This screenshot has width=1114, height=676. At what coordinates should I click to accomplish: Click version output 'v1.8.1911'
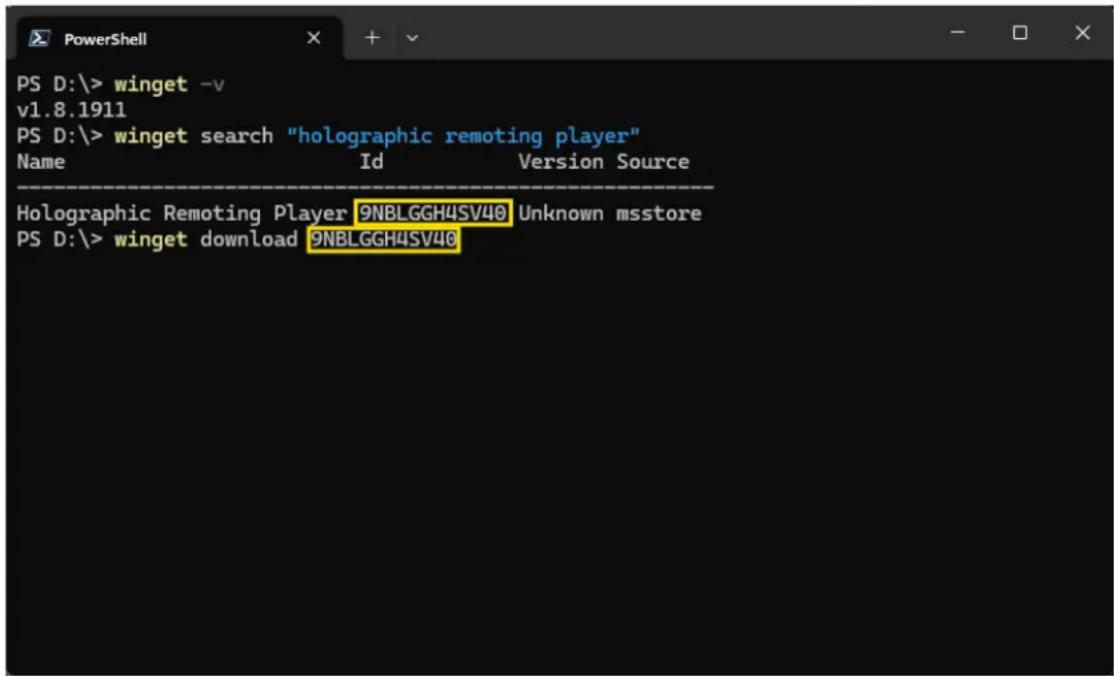(x=72, y=110)
